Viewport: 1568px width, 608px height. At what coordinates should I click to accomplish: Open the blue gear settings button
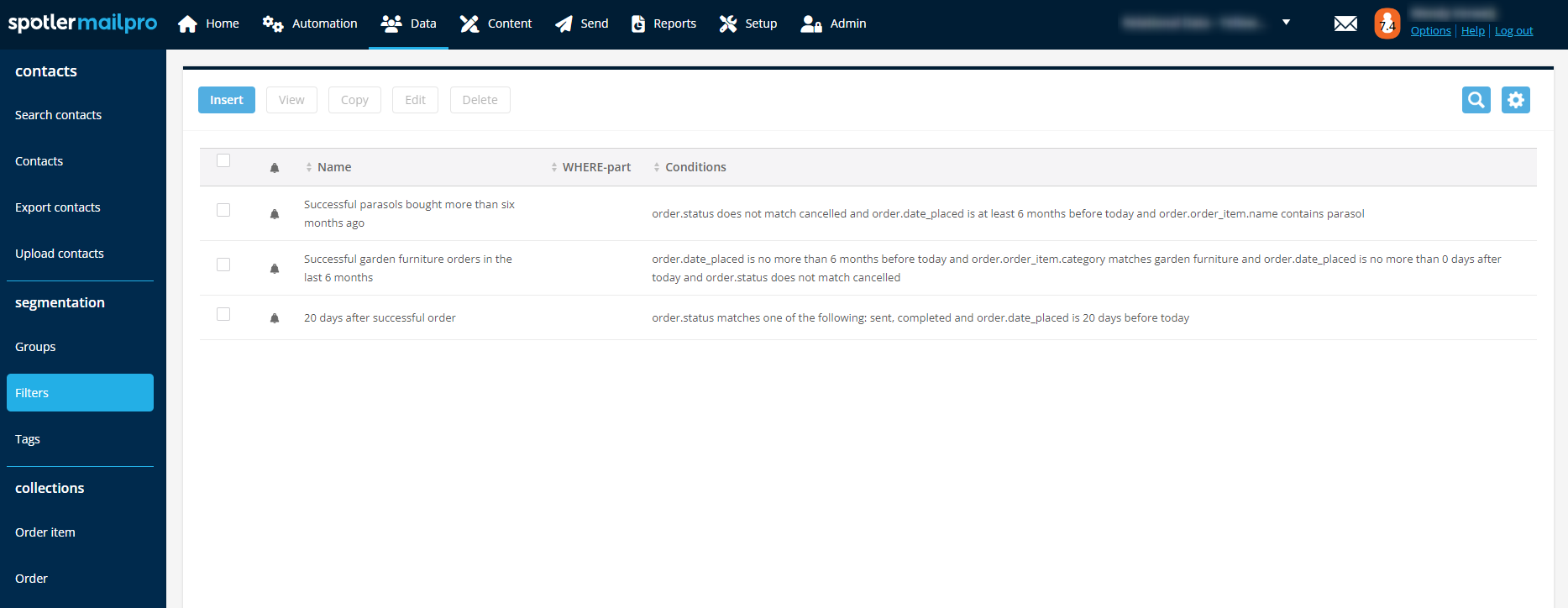point(1515,100)
